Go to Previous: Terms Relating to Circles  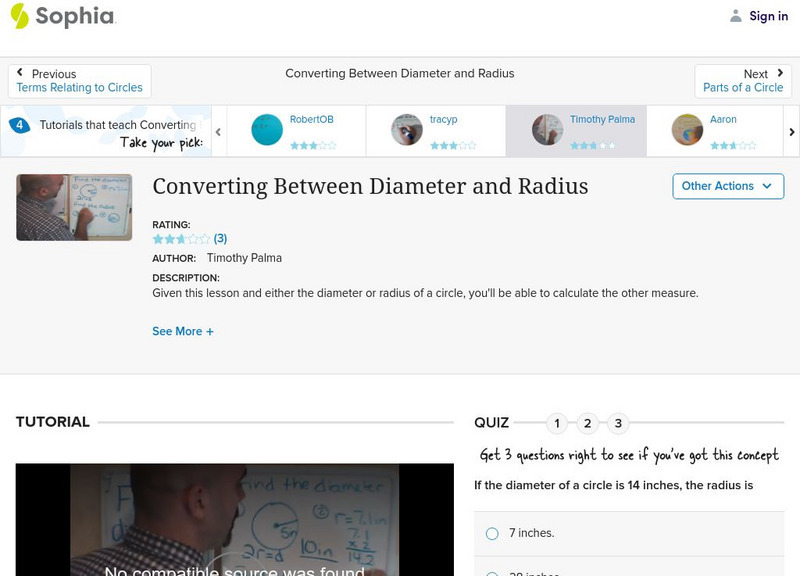pos(80,81)
